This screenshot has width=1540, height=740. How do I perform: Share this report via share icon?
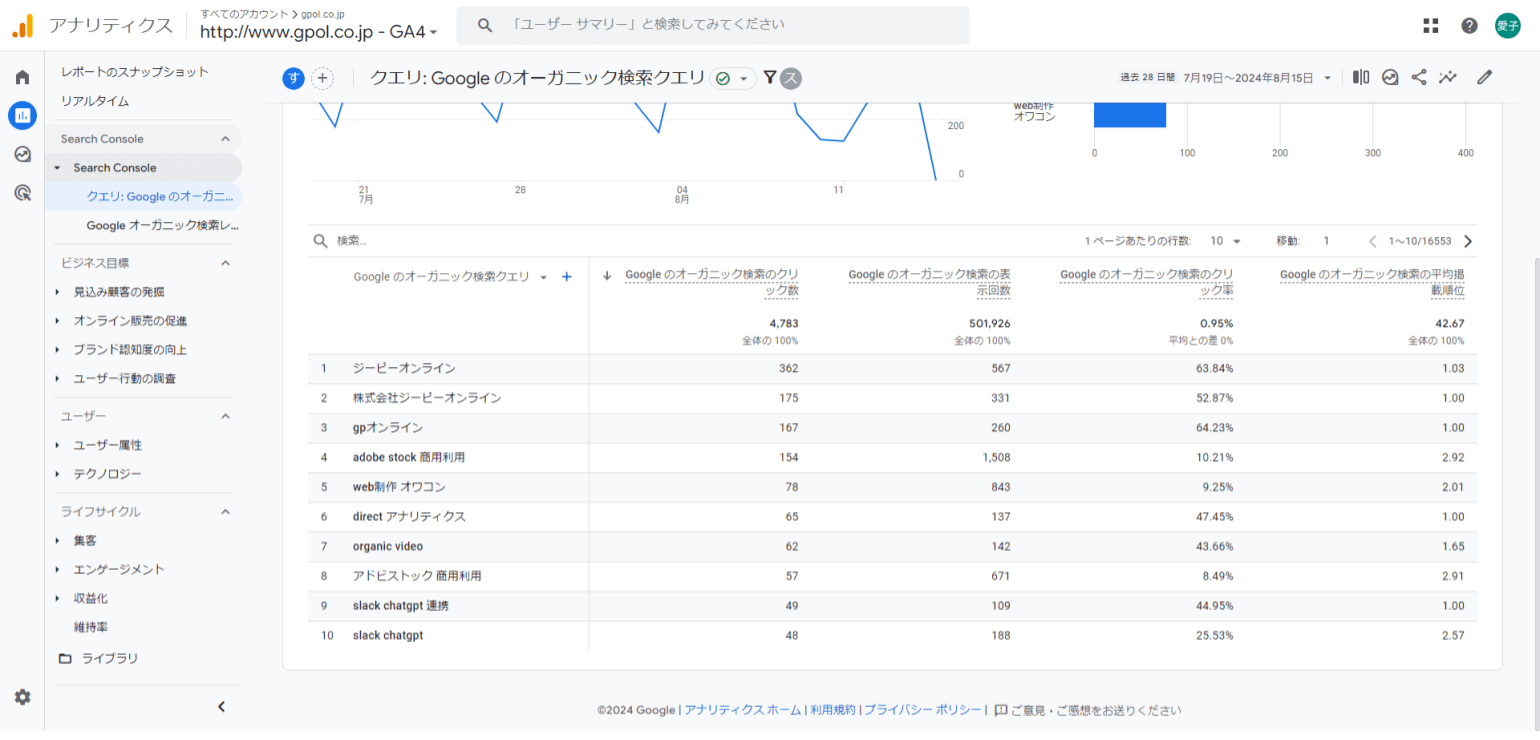pyautogui.click(x=1419, y=77)
